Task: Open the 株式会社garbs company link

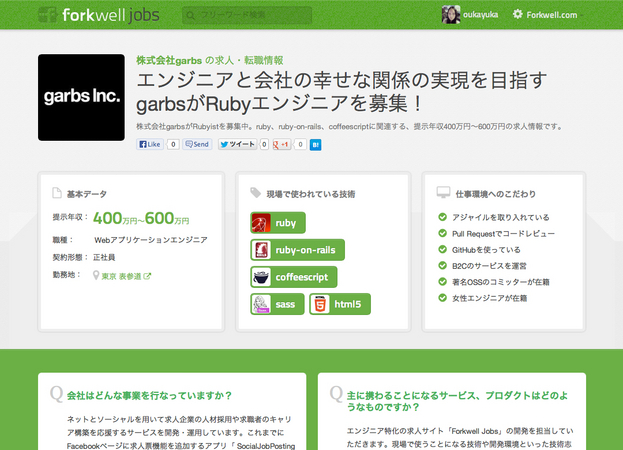Action: pyautogui.click(x=169, y=60)
